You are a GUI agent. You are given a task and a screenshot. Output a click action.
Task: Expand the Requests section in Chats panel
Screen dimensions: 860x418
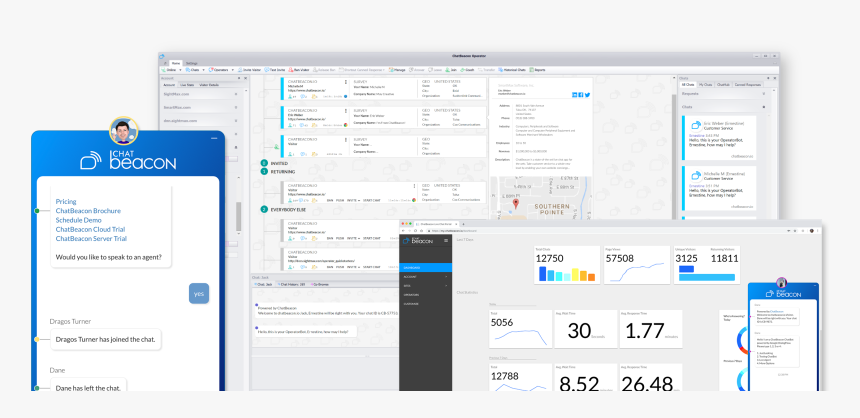(763, 93)
